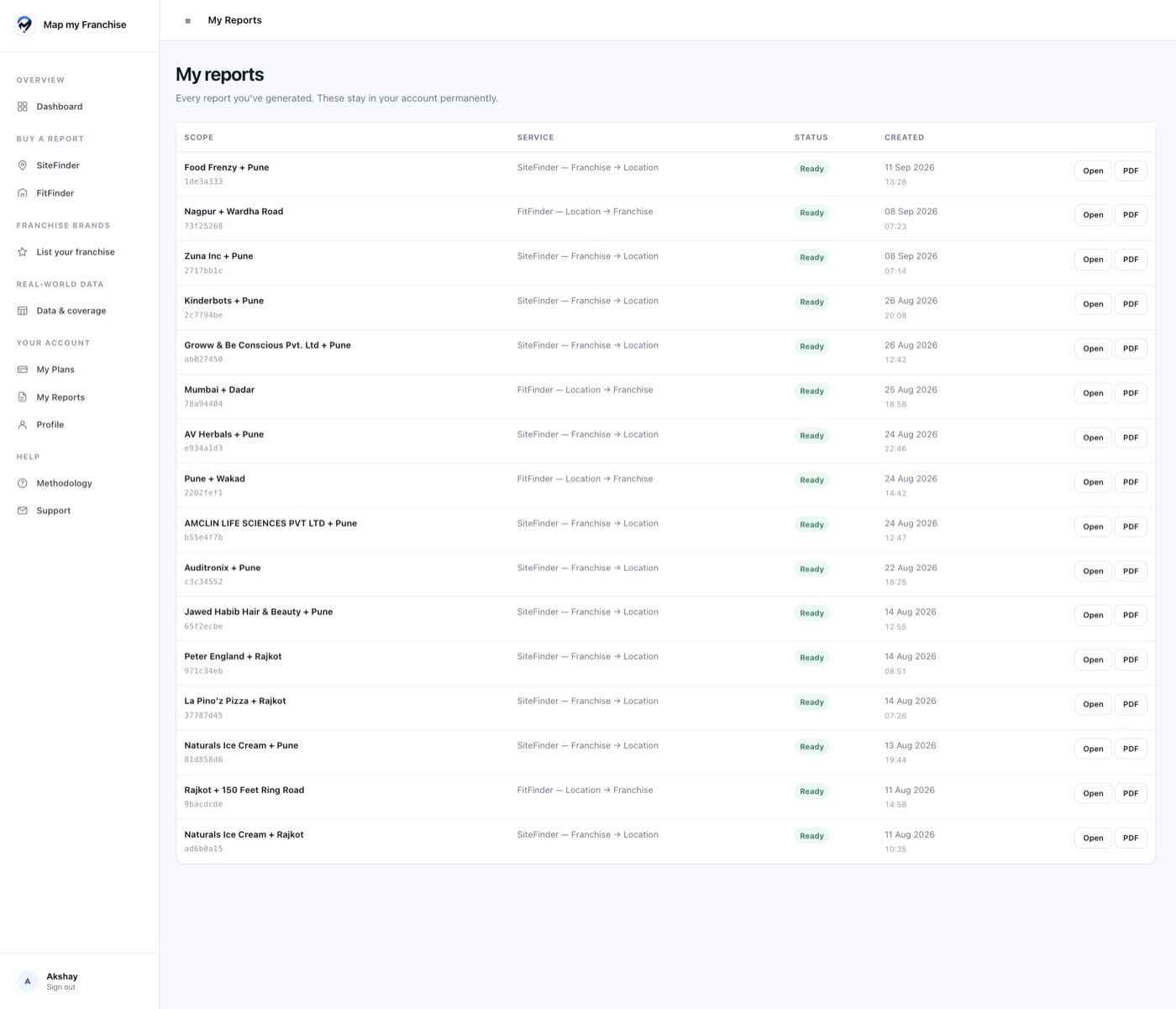Screen dimensions: 1176x1009
Task: Download PDF for Rajkot + 150 Feet Ring Road
Action: point(1131,793)
